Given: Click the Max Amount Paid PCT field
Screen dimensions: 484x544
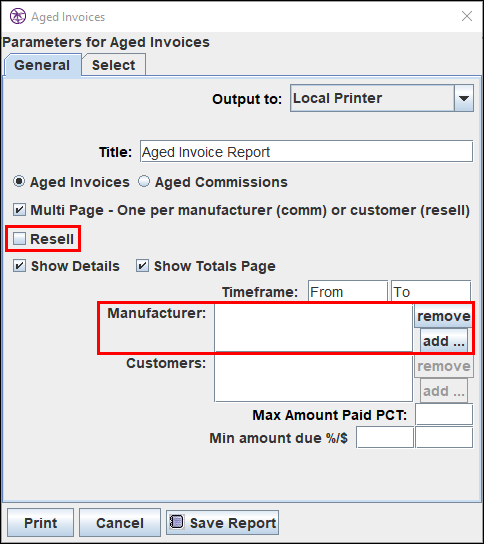Looking at the screenshot, I should coord(444,414).
